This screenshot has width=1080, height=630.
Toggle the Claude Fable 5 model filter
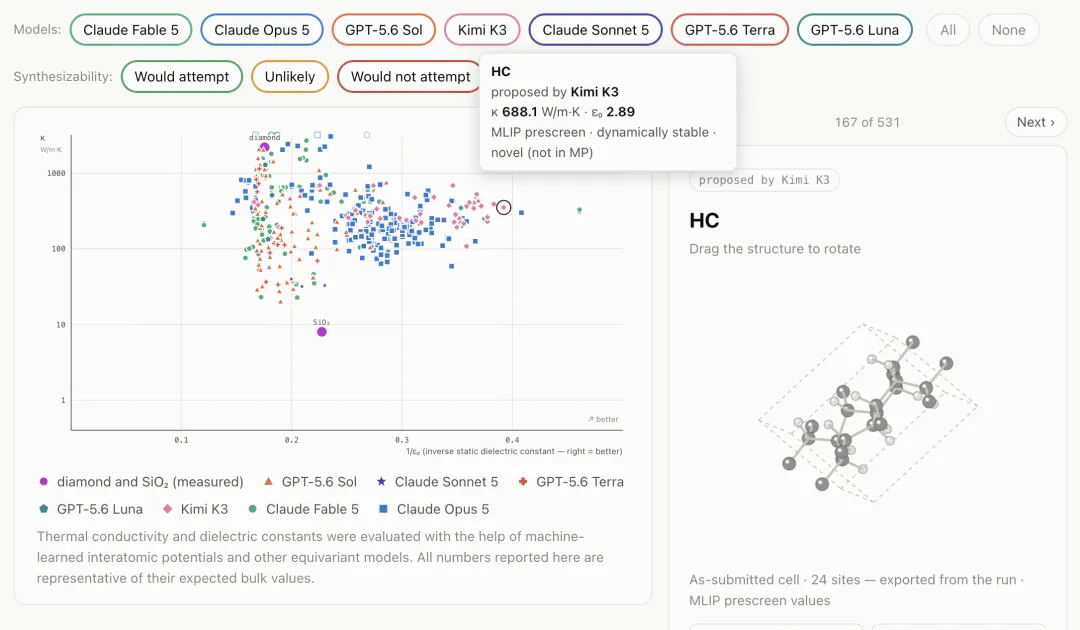coord(131,30)
